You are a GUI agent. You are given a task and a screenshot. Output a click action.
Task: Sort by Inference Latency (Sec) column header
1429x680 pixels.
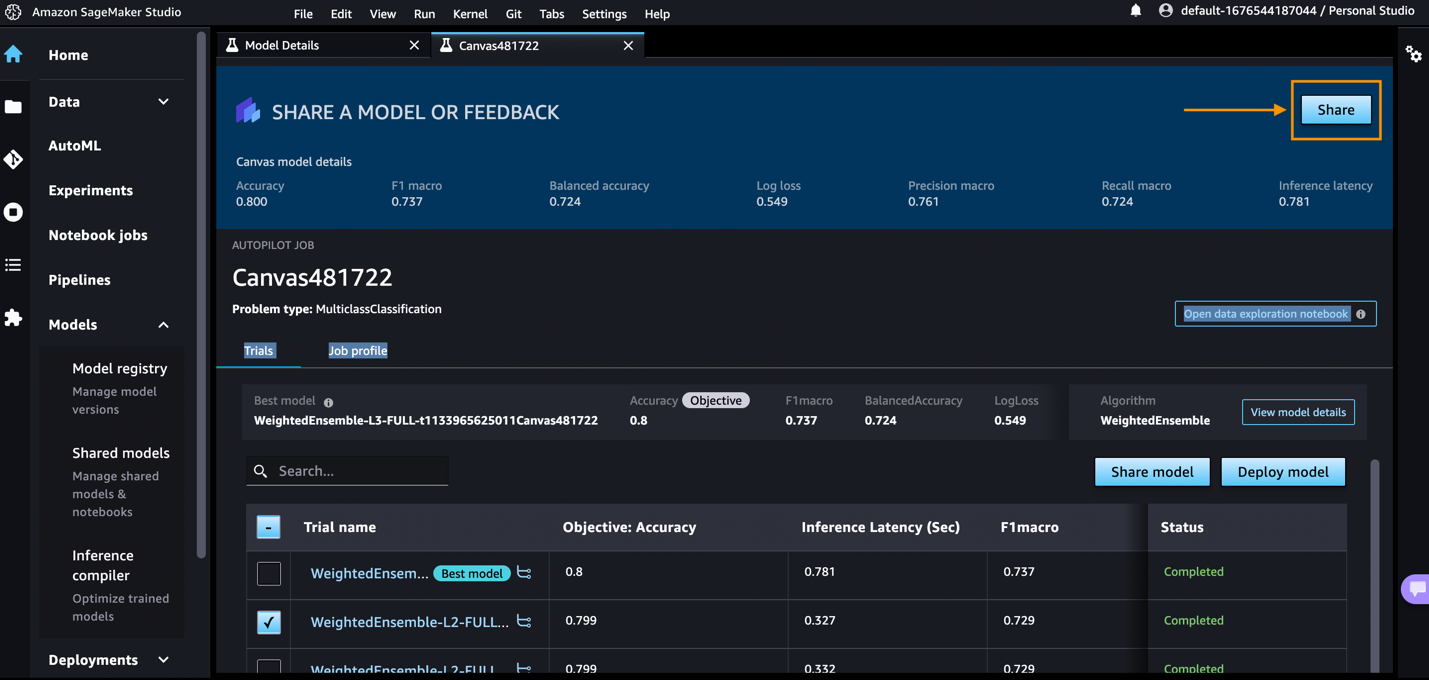(x=880, y=527)
